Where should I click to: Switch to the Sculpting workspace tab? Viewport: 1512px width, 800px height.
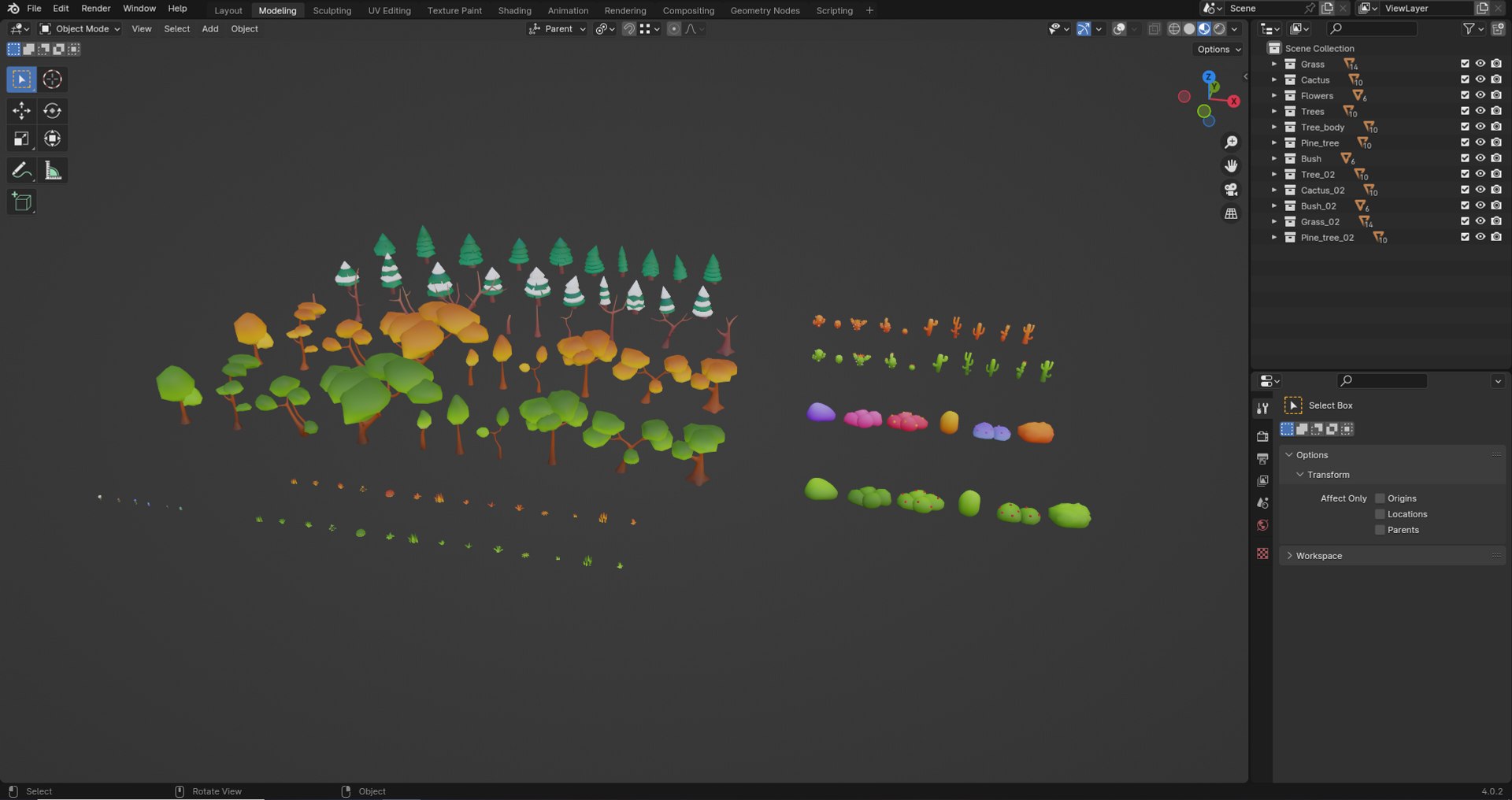point(332,10)
